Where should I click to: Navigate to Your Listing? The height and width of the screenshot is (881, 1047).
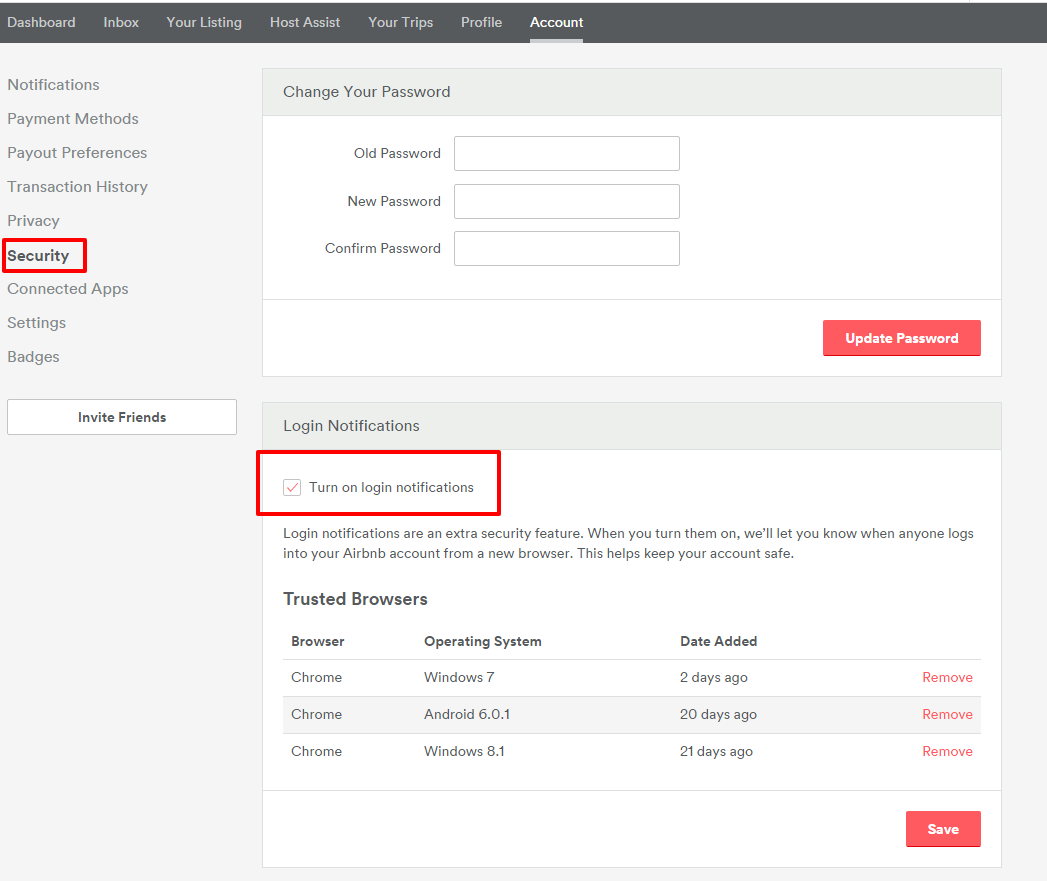[204, 22]
